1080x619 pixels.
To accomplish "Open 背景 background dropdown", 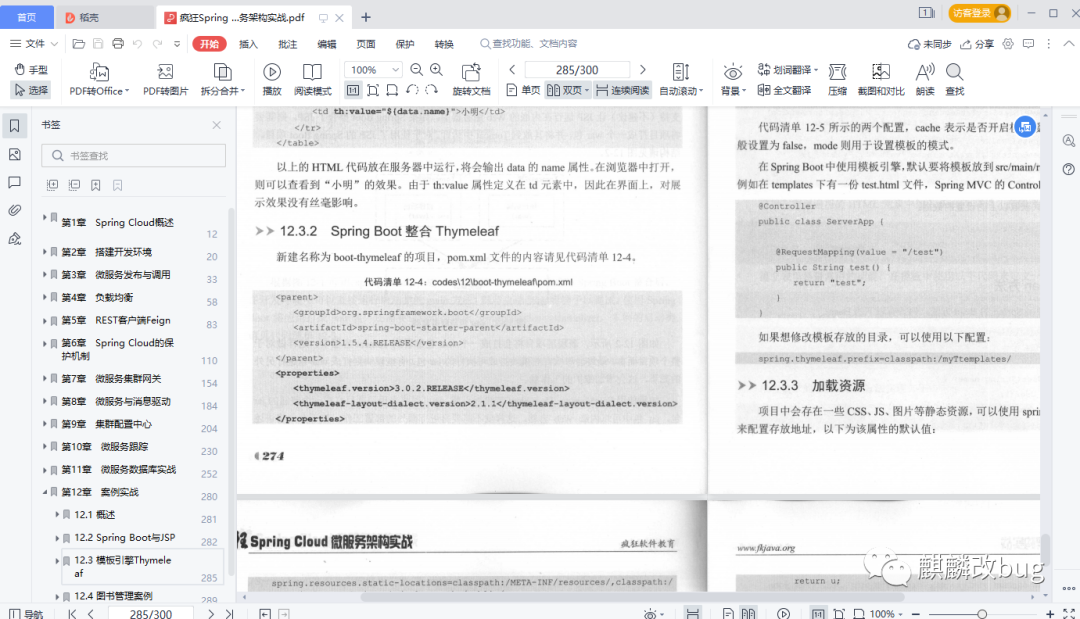I will (x=733, y=80).
